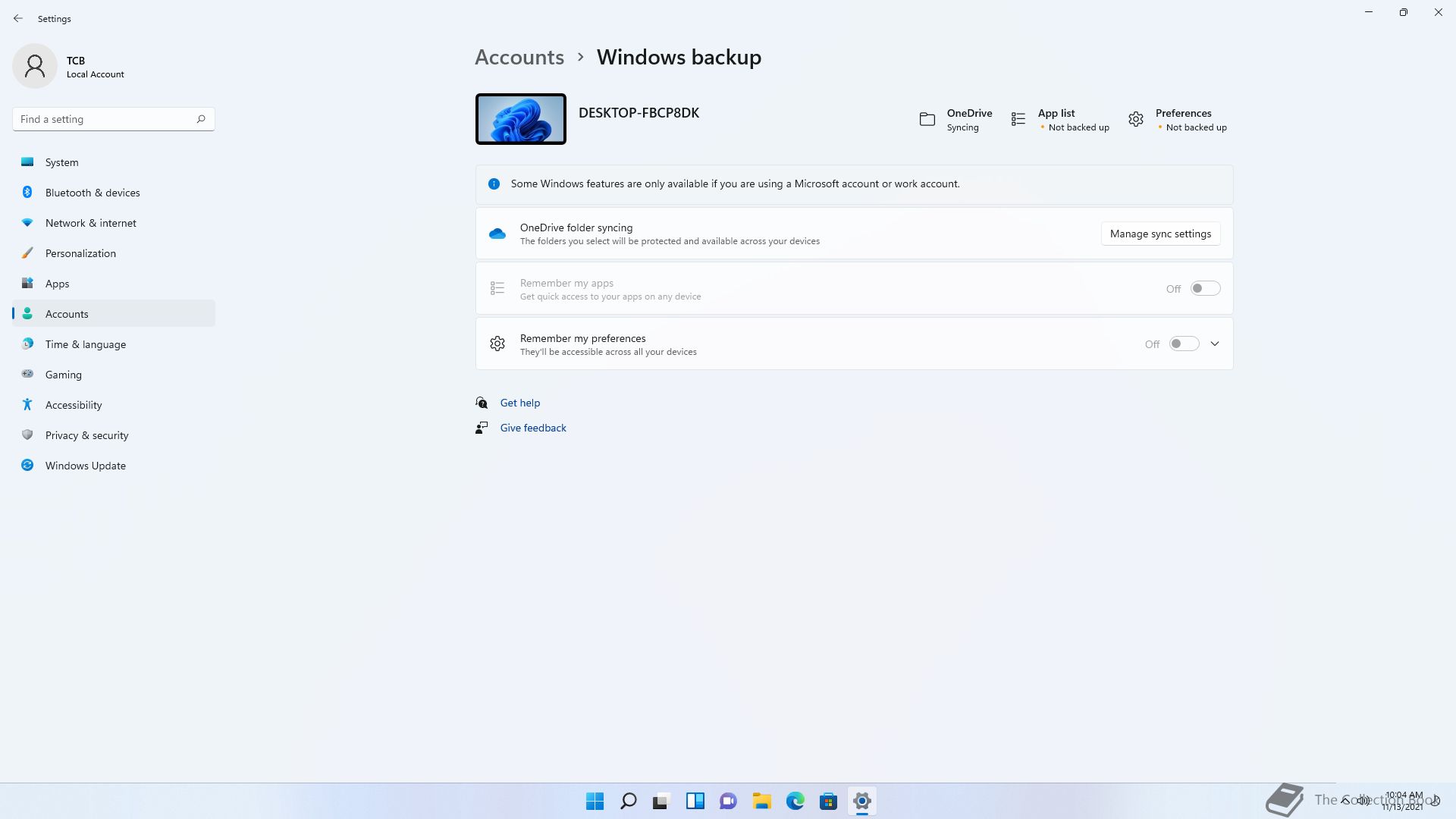The image size is (1456, 819).
Task: Click the Personalization brush icon
Action: pyautogui.click(x=27, y=253)
